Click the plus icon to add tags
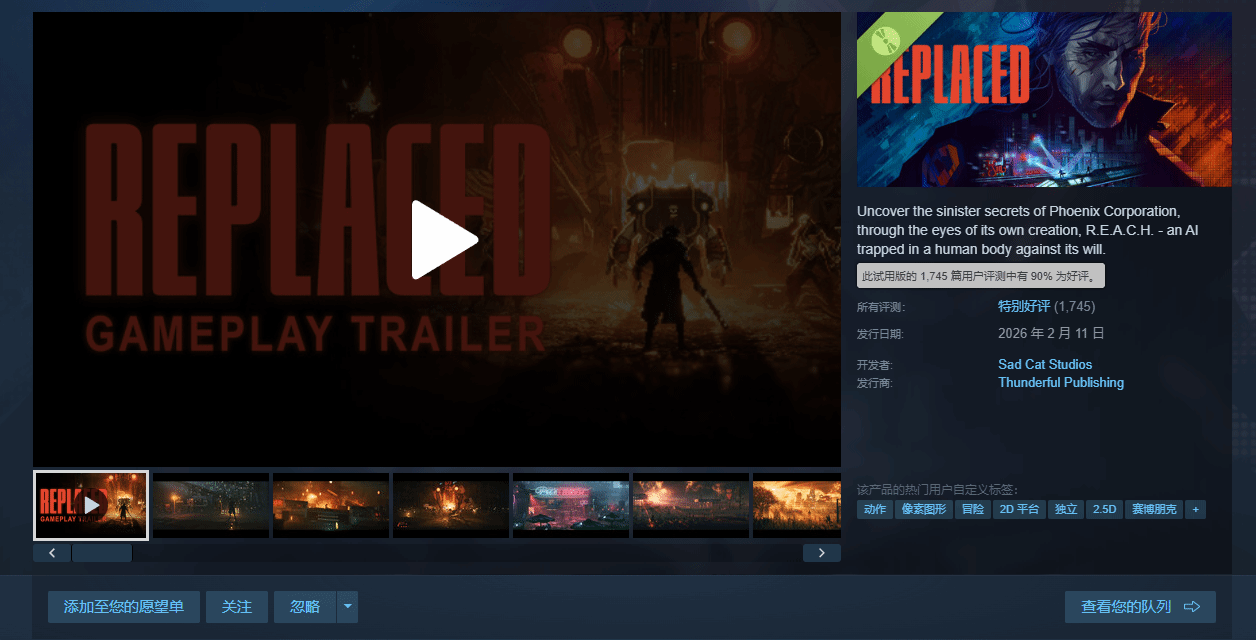 pos(1195,510)
